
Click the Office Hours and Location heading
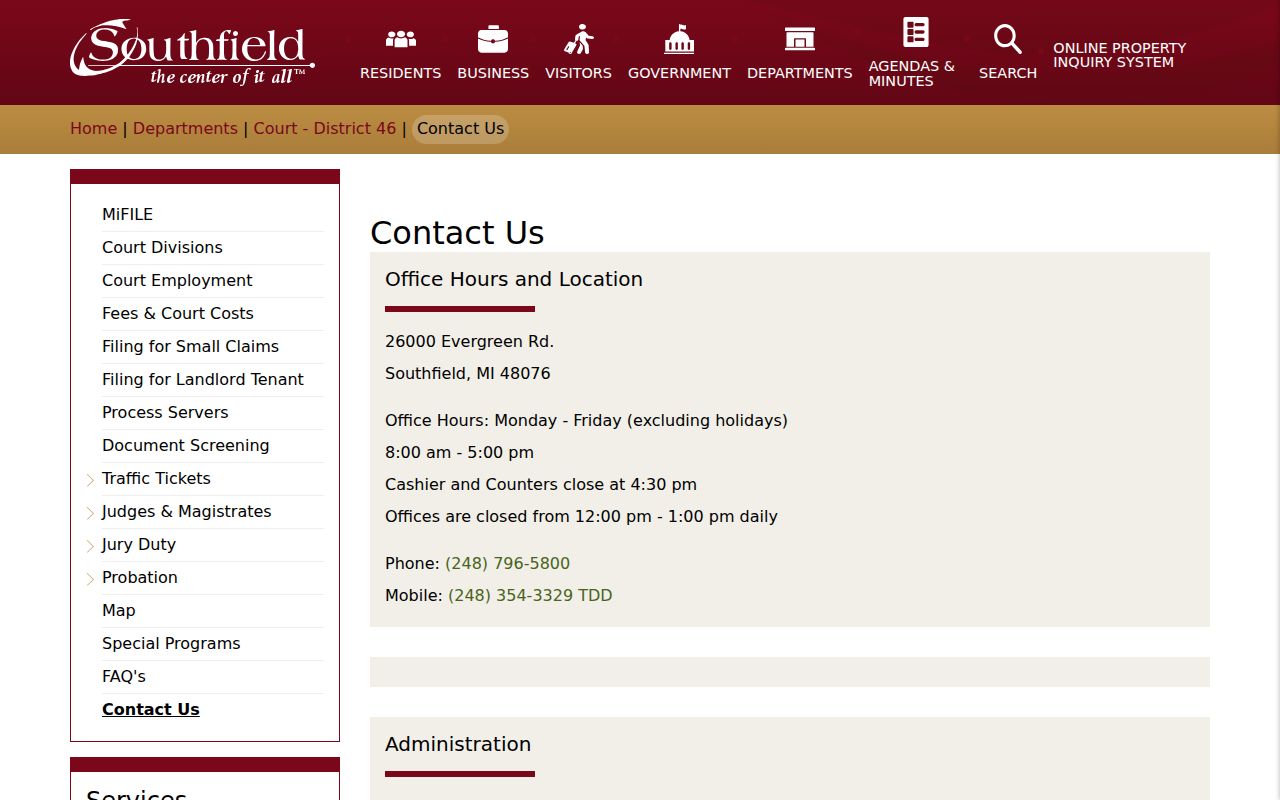[514, 280]
